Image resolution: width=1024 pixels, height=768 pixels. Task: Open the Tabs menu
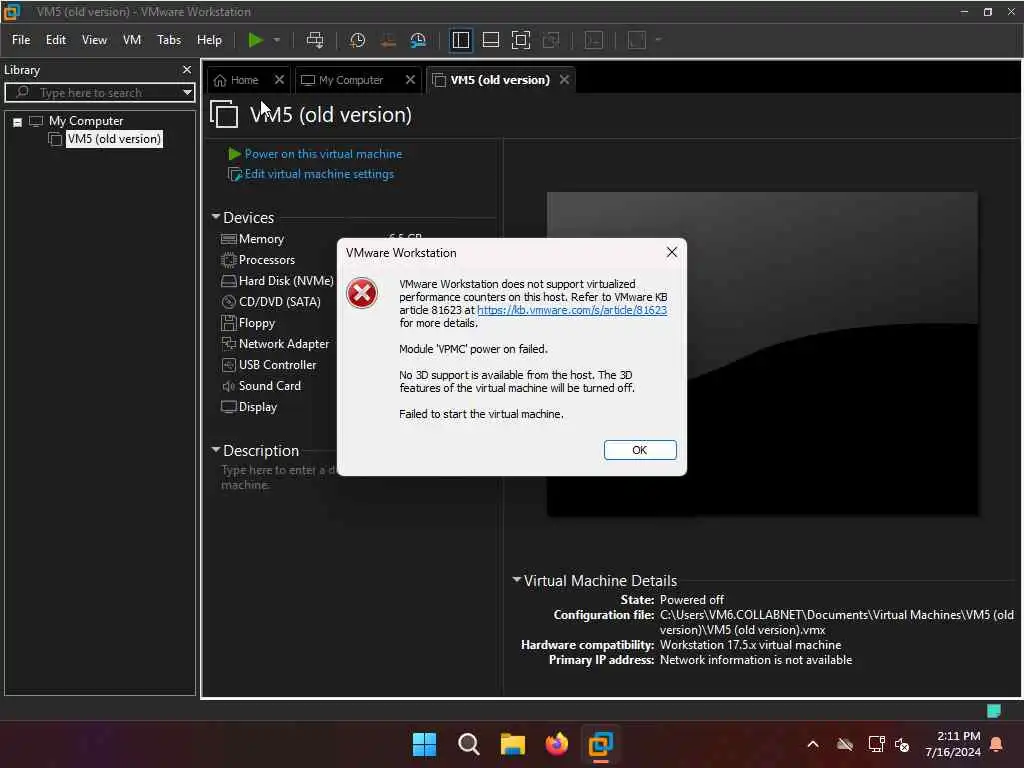coord(169,40)
